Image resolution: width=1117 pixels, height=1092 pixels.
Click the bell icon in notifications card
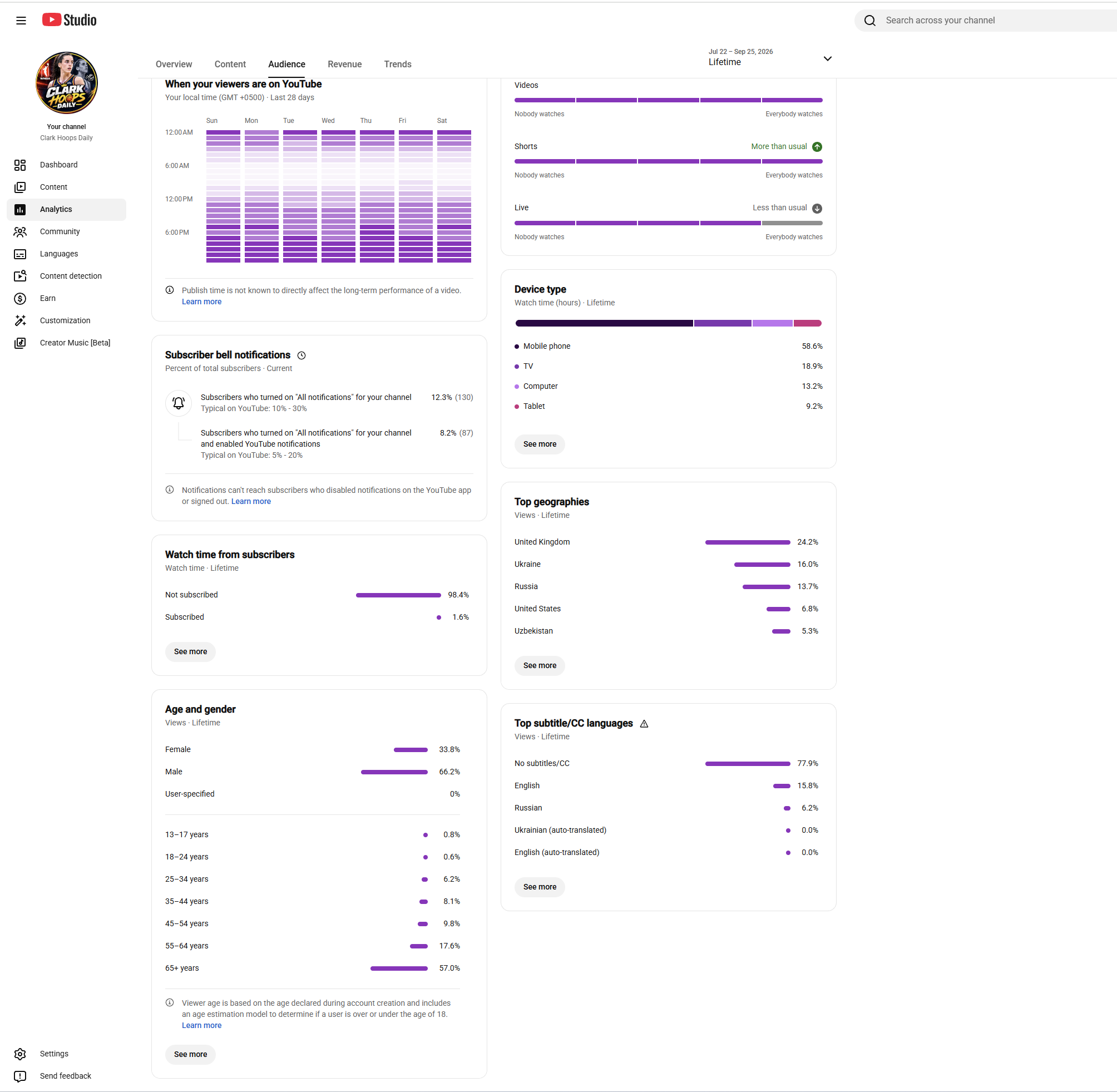pos(179,403)
